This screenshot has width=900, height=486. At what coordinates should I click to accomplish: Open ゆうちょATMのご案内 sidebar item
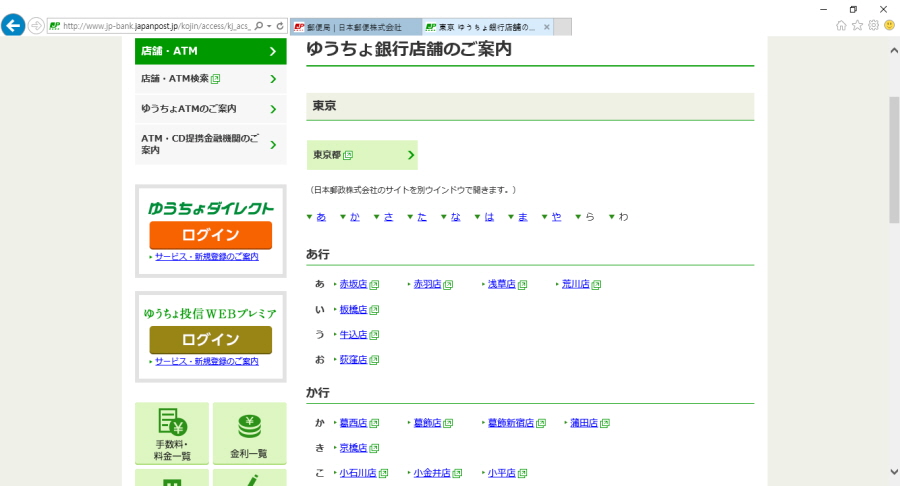click(211, 108)
